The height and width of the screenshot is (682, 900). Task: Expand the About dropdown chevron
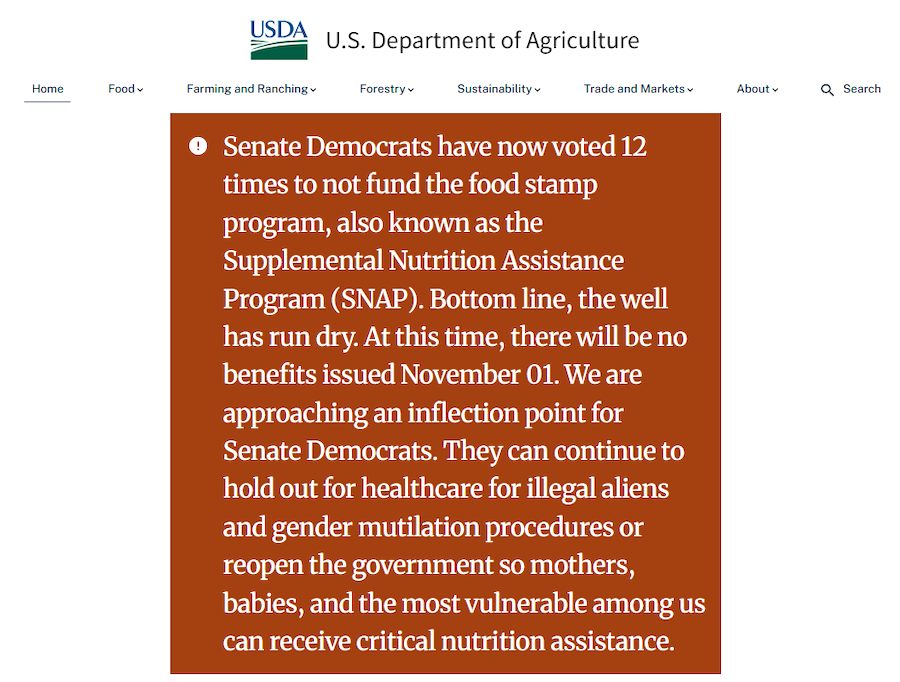[775, 90]
